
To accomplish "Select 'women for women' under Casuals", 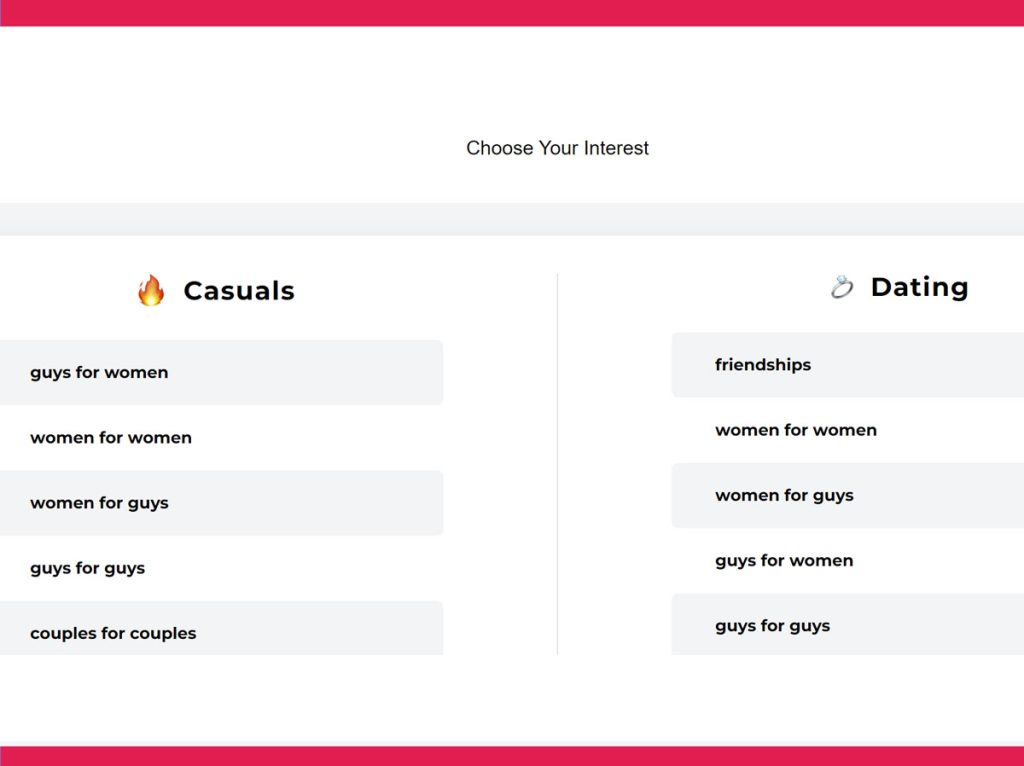I will coord(221,437).
